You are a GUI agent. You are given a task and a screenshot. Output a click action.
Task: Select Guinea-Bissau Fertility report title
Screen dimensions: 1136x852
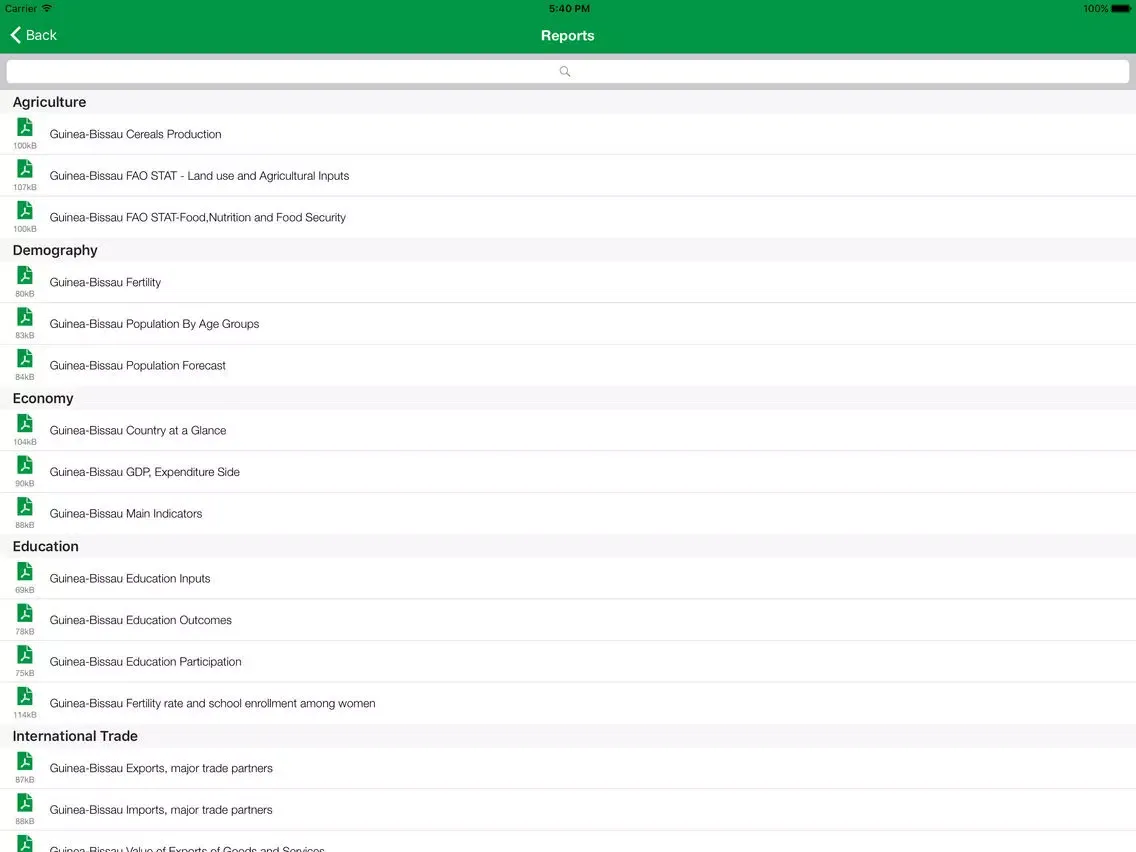coord(105,282)
